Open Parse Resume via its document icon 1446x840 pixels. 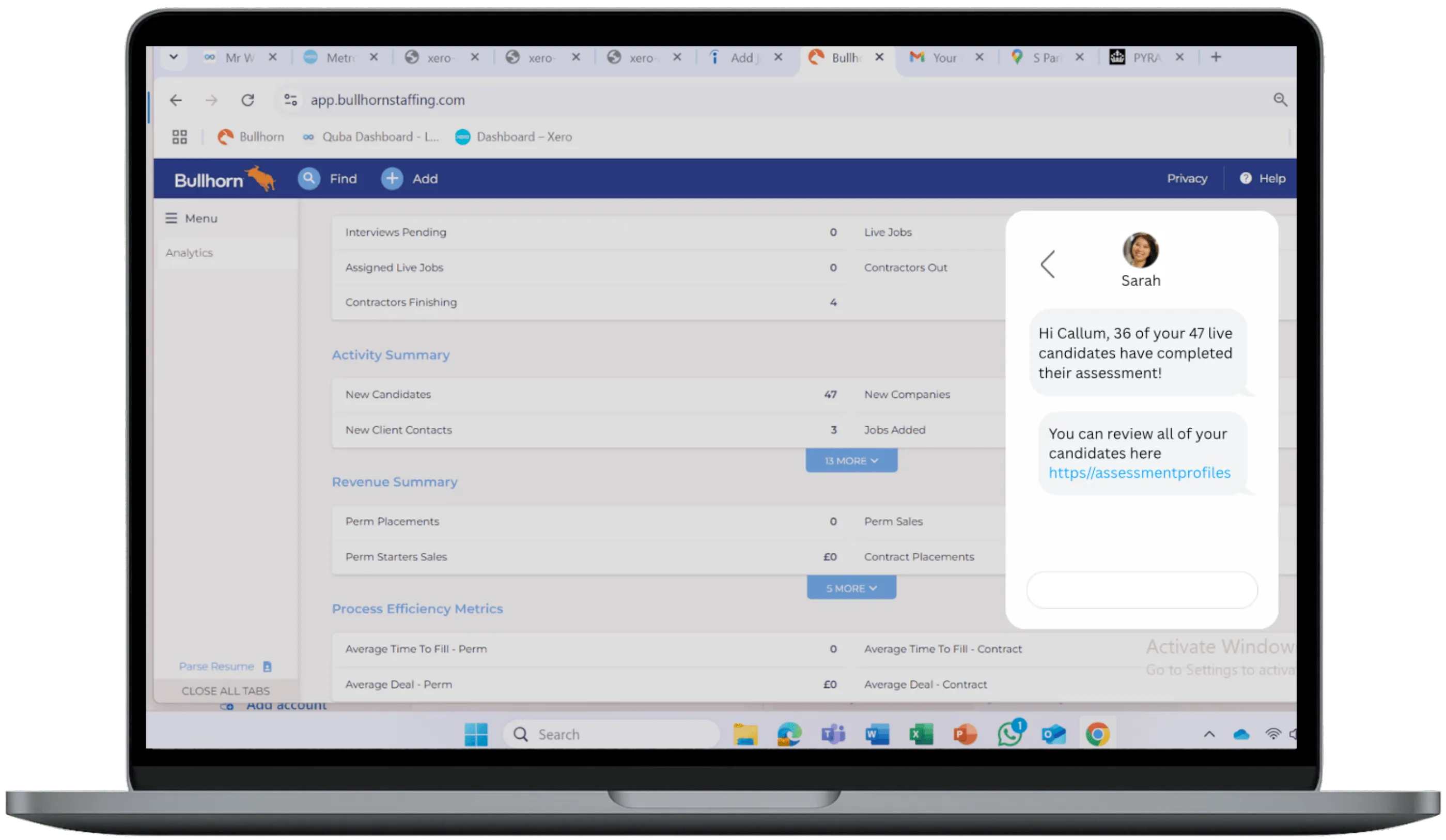tap(267, 666)
